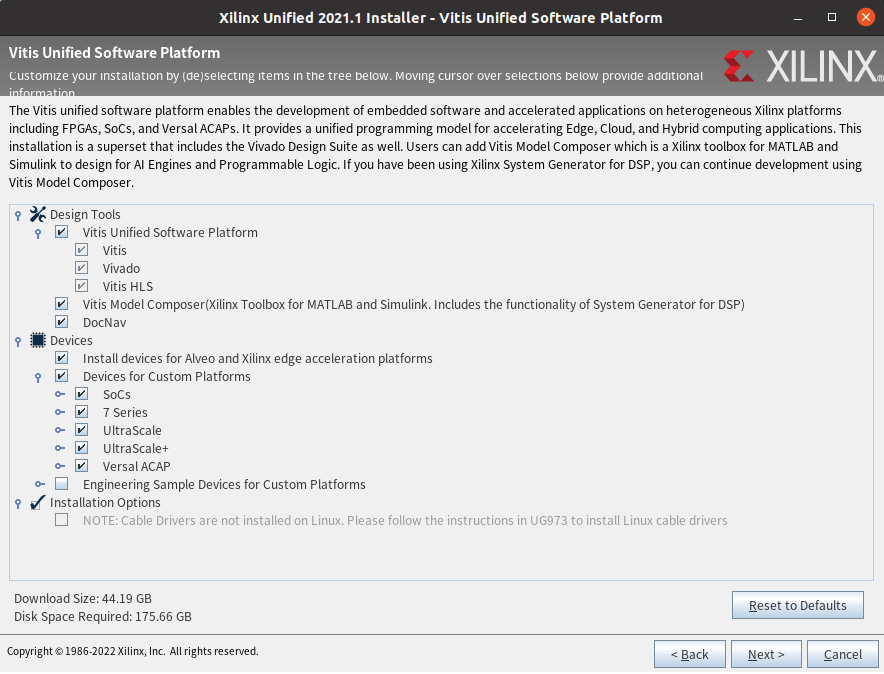The width and height of the screenshot is (884, 674).
Task: Collapse Devices for Custom Platforms node
Action: pos(38,378)
